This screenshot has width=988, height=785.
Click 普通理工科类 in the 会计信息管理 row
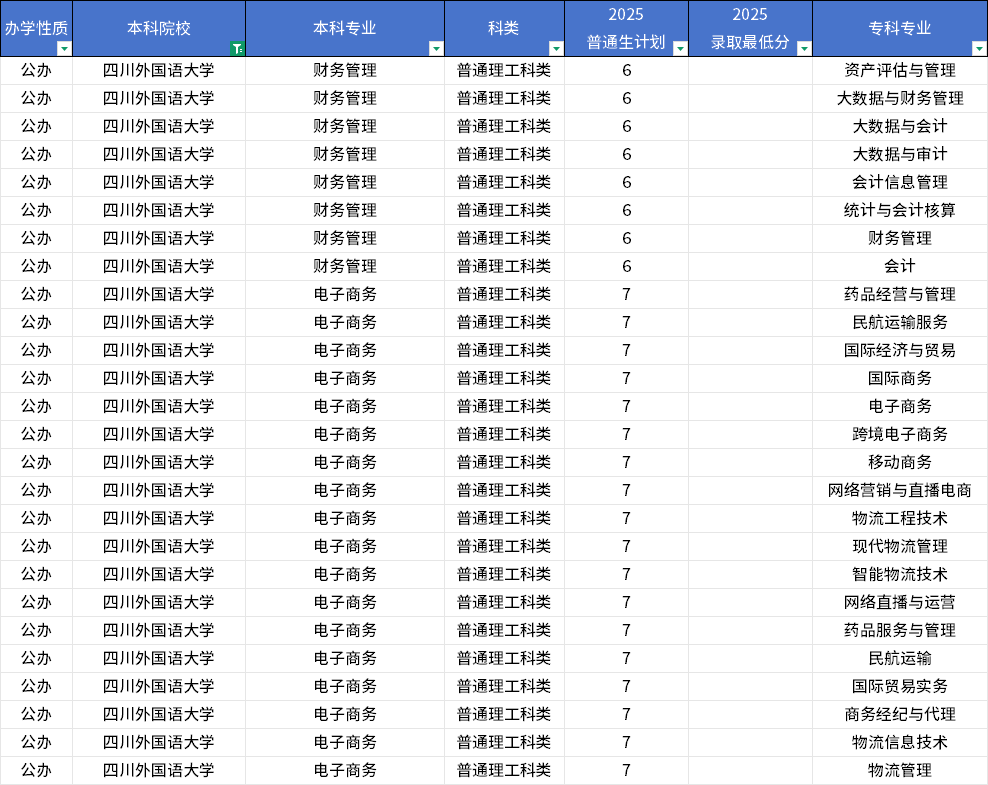pyautogui.click(x=504, y=183)
